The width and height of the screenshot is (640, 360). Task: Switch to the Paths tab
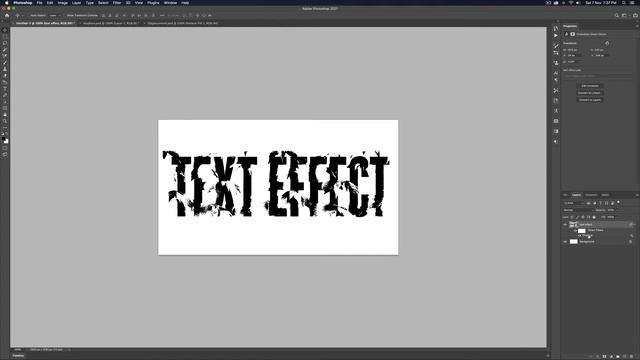(605, 195)
